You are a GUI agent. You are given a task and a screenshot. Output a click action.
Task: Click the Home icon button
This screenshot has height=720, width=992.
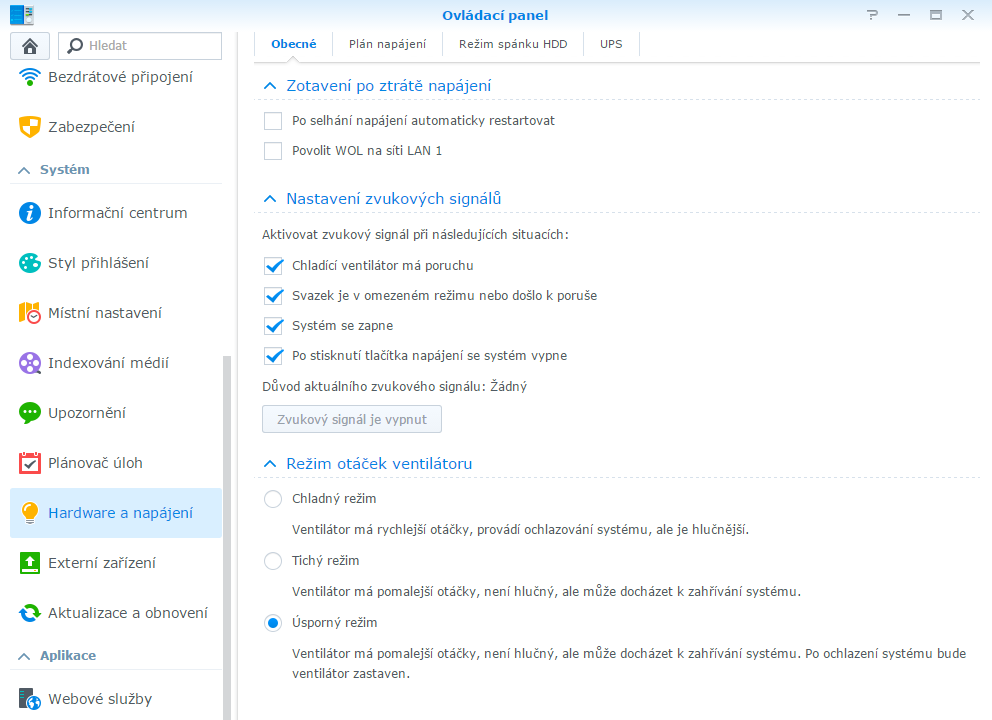(30, 46)
